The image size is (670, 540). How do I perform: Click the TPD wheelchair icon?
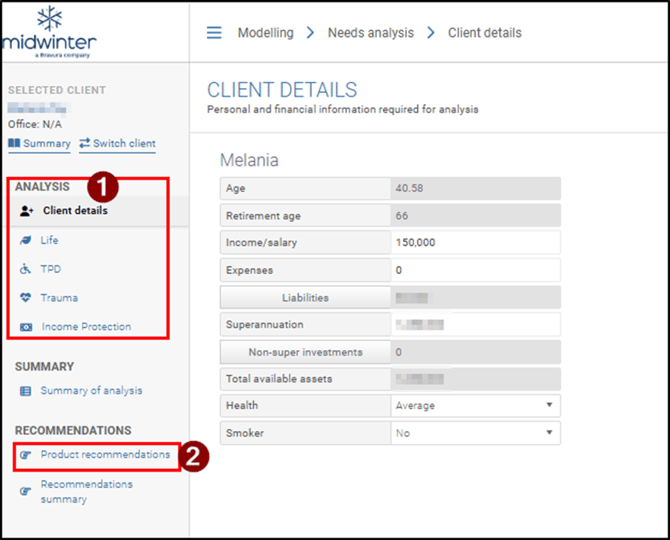26,269
